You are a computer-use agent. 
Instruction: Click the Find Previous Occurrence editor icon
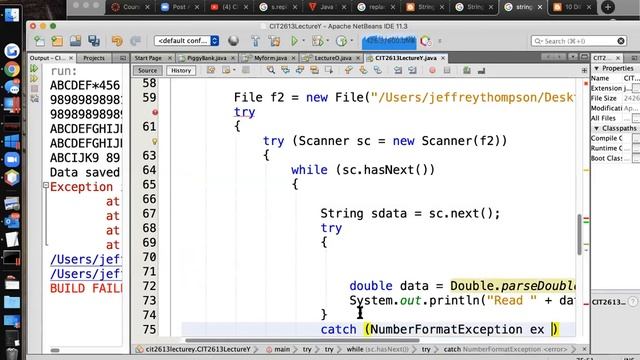285,71
